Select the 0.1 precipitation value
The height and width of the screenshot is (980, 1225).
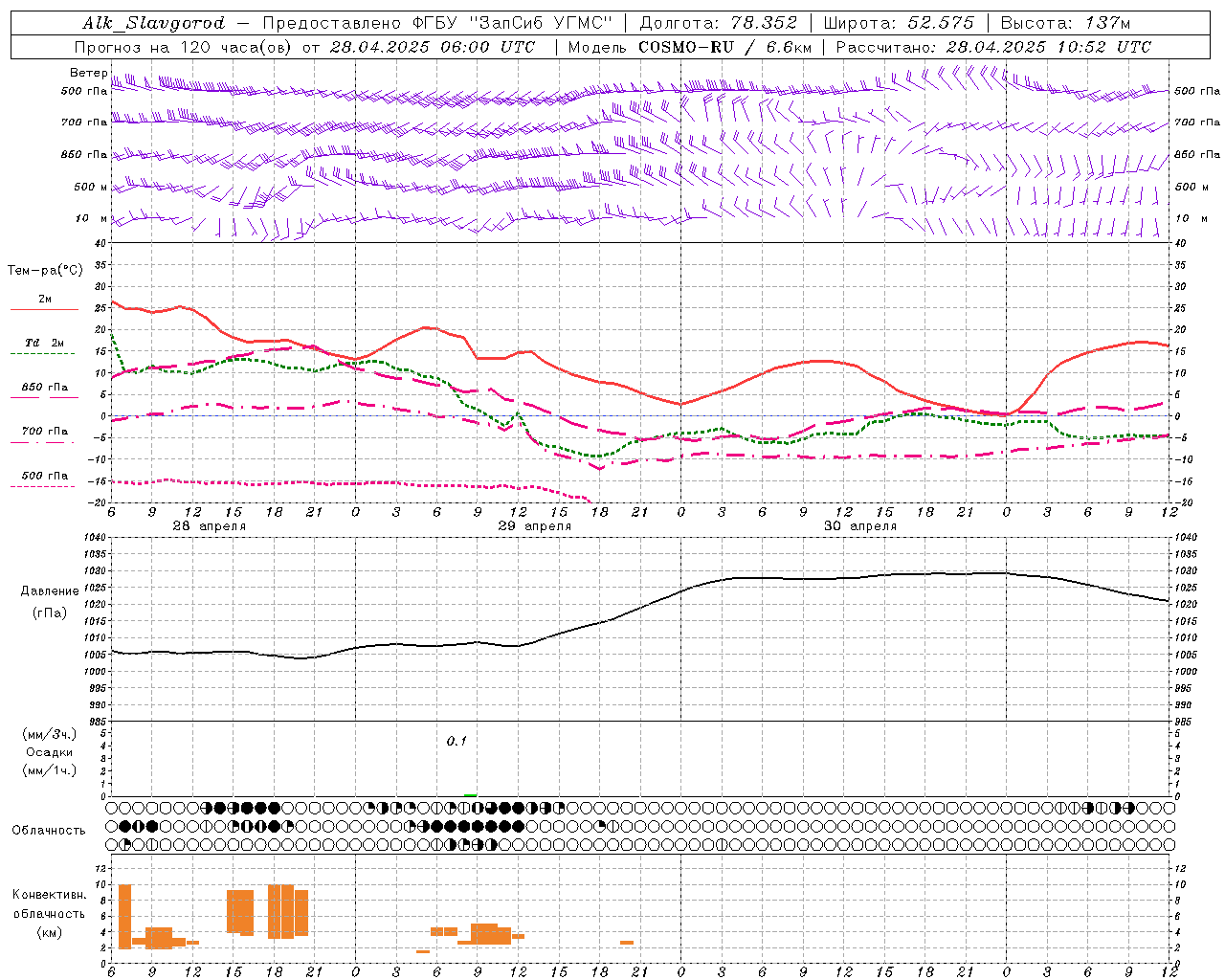point(457,741)
